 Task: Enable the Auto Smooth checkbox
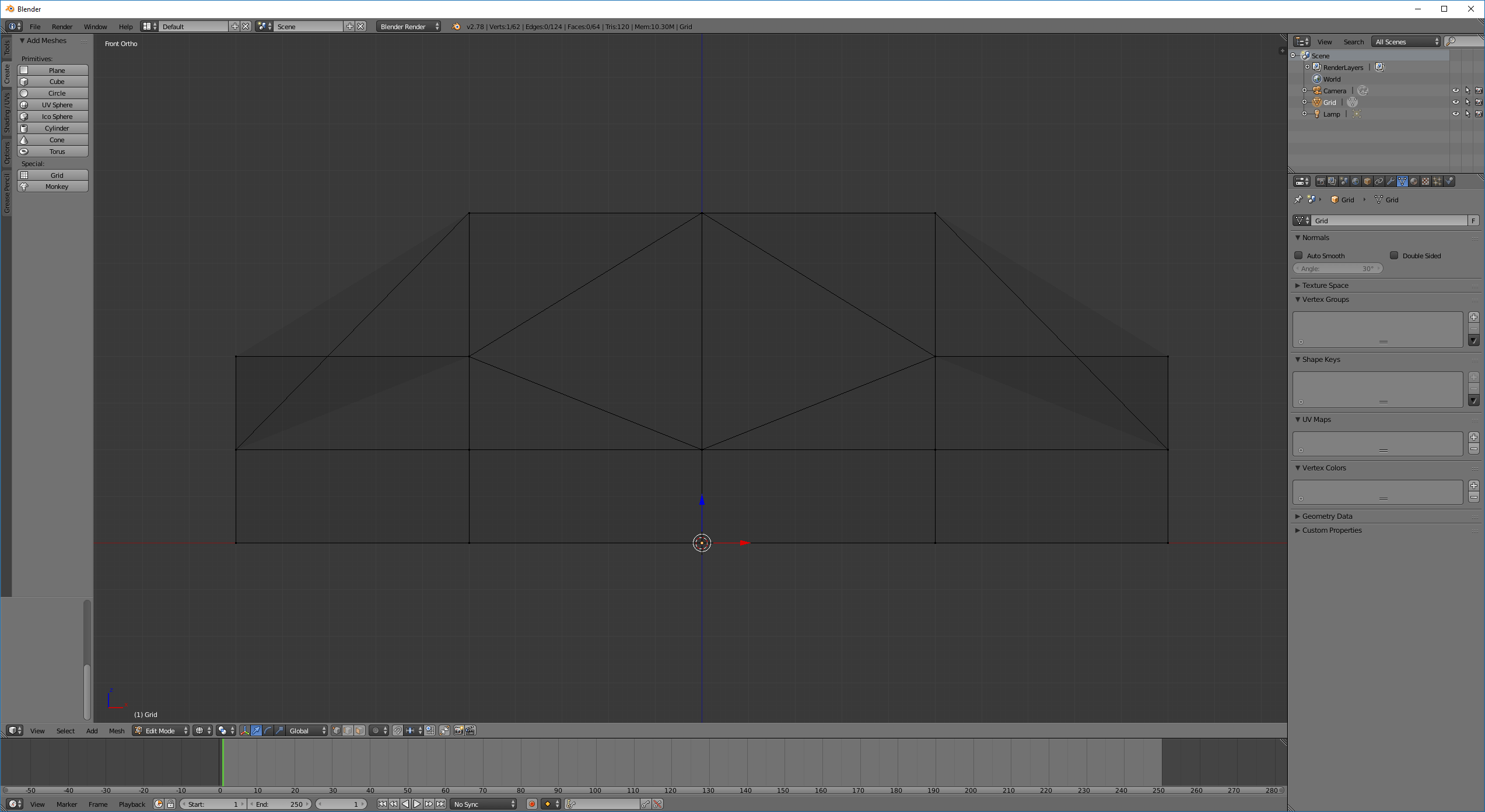click(x=1299, y=255)
